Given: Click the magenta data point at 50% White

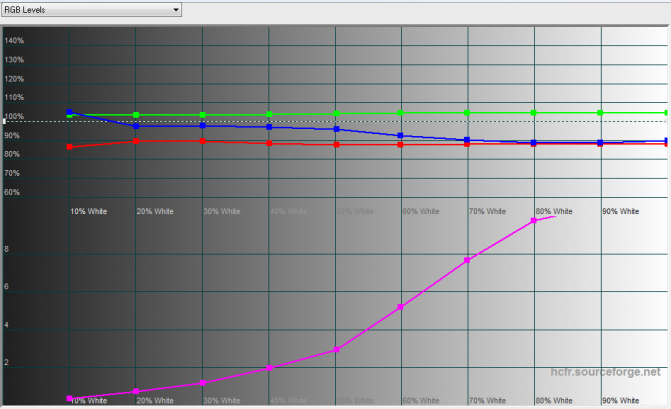Looking at the screenshot, I should [336, 349].
